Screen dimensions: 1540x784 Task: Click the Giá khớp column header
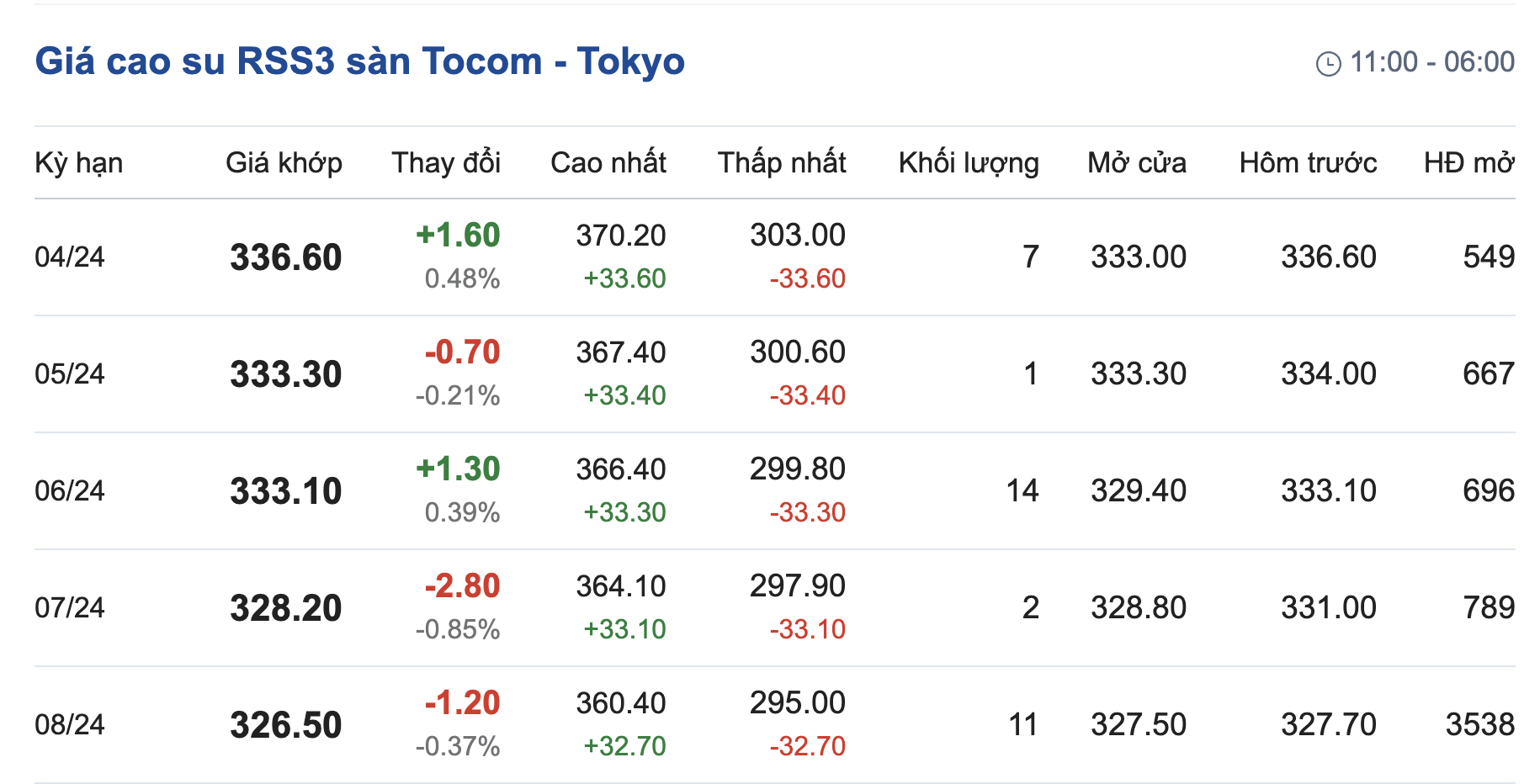click(284, 162)
